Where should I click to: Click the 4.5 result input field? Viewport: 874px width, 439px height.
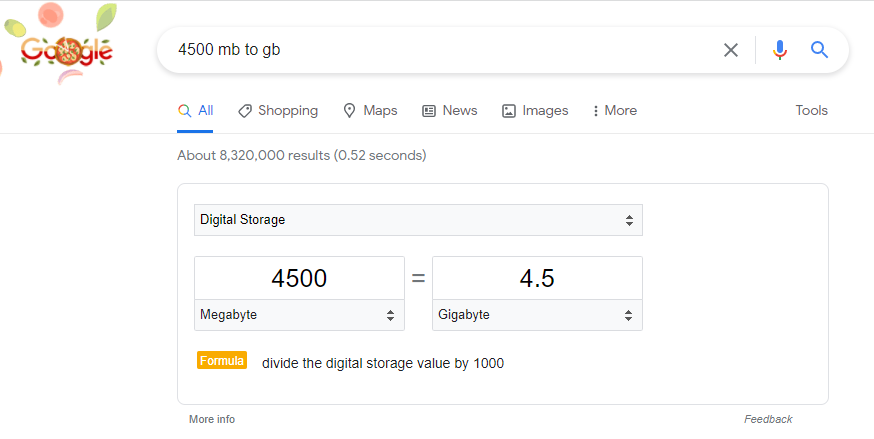tap(537, 278)
